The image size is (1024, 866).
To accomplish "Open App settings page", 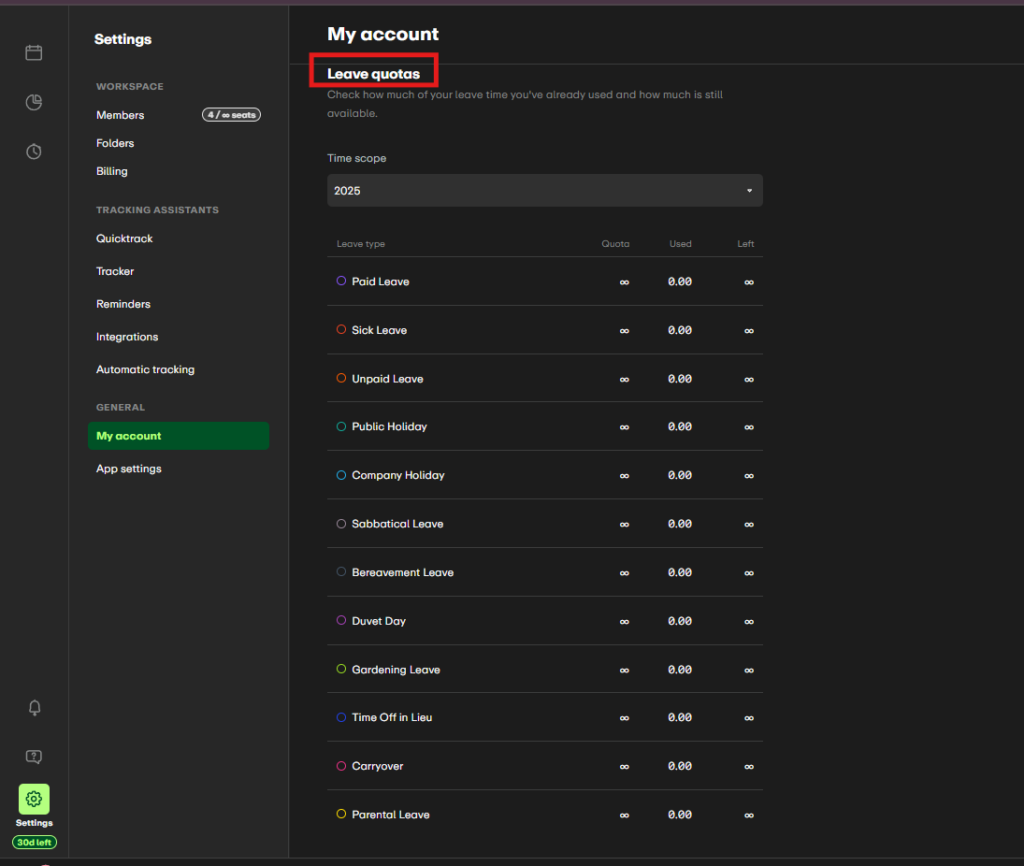I will point(129,469).
